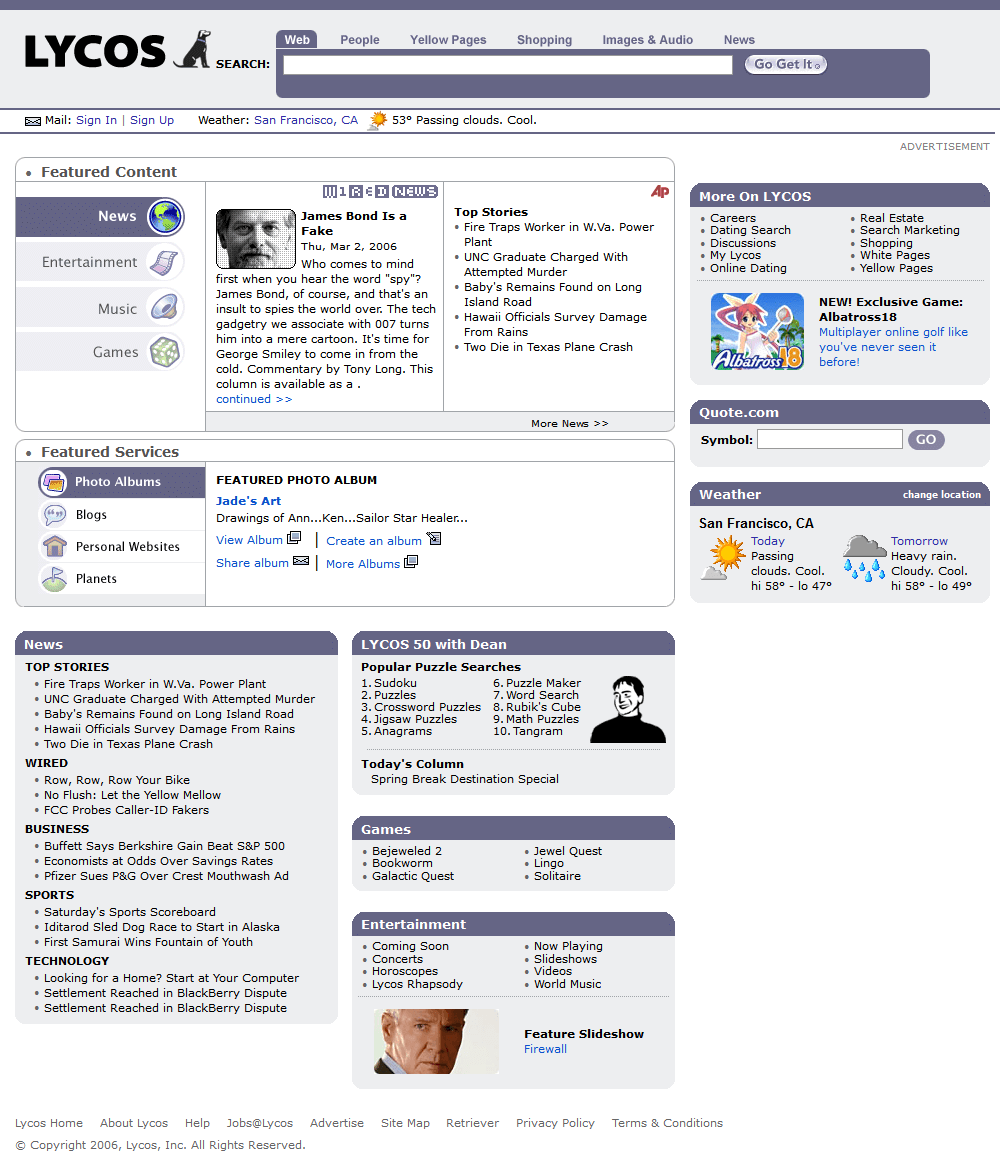Select the Games featured content tab
Screen dimensions: 1000x1160
point(100,352)
